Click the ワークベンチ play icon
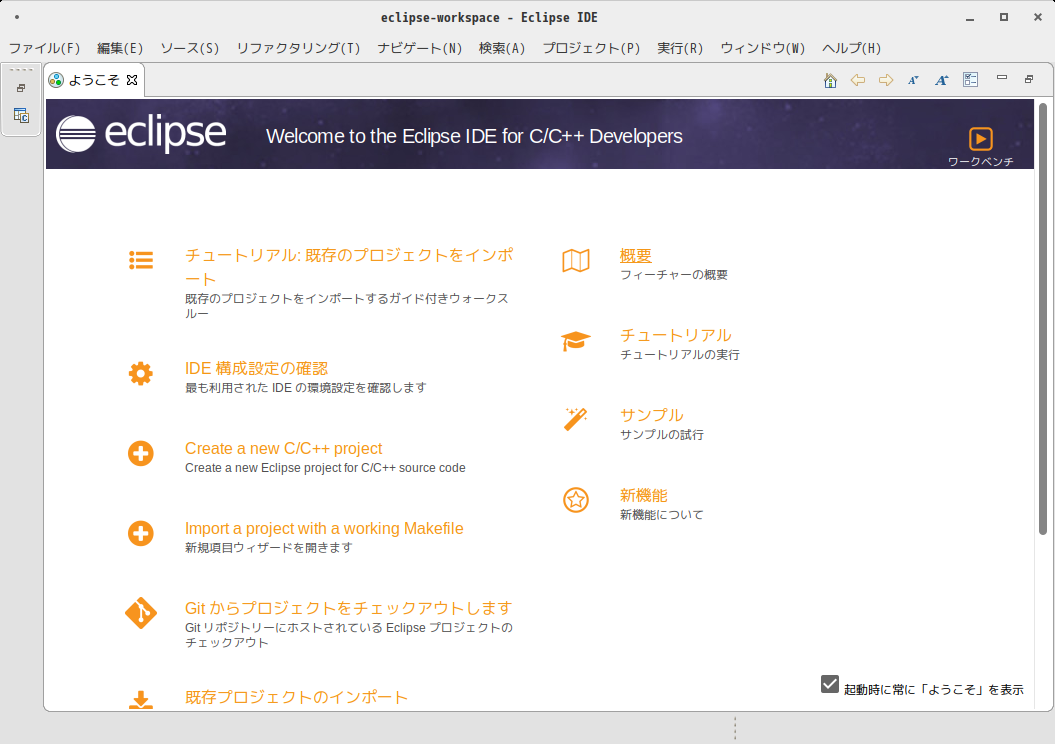 point(980,139)
